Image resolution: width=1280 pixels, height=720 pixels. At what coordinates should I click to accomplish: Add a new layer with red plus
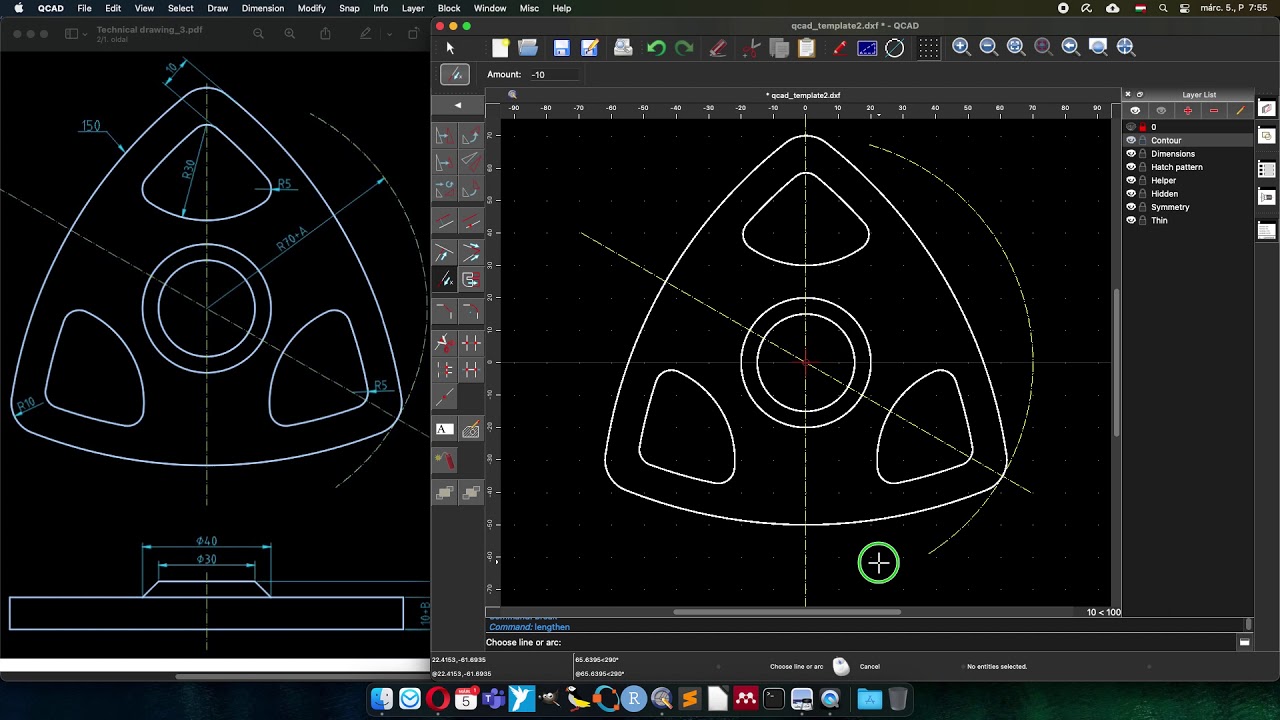(1187, 110)
